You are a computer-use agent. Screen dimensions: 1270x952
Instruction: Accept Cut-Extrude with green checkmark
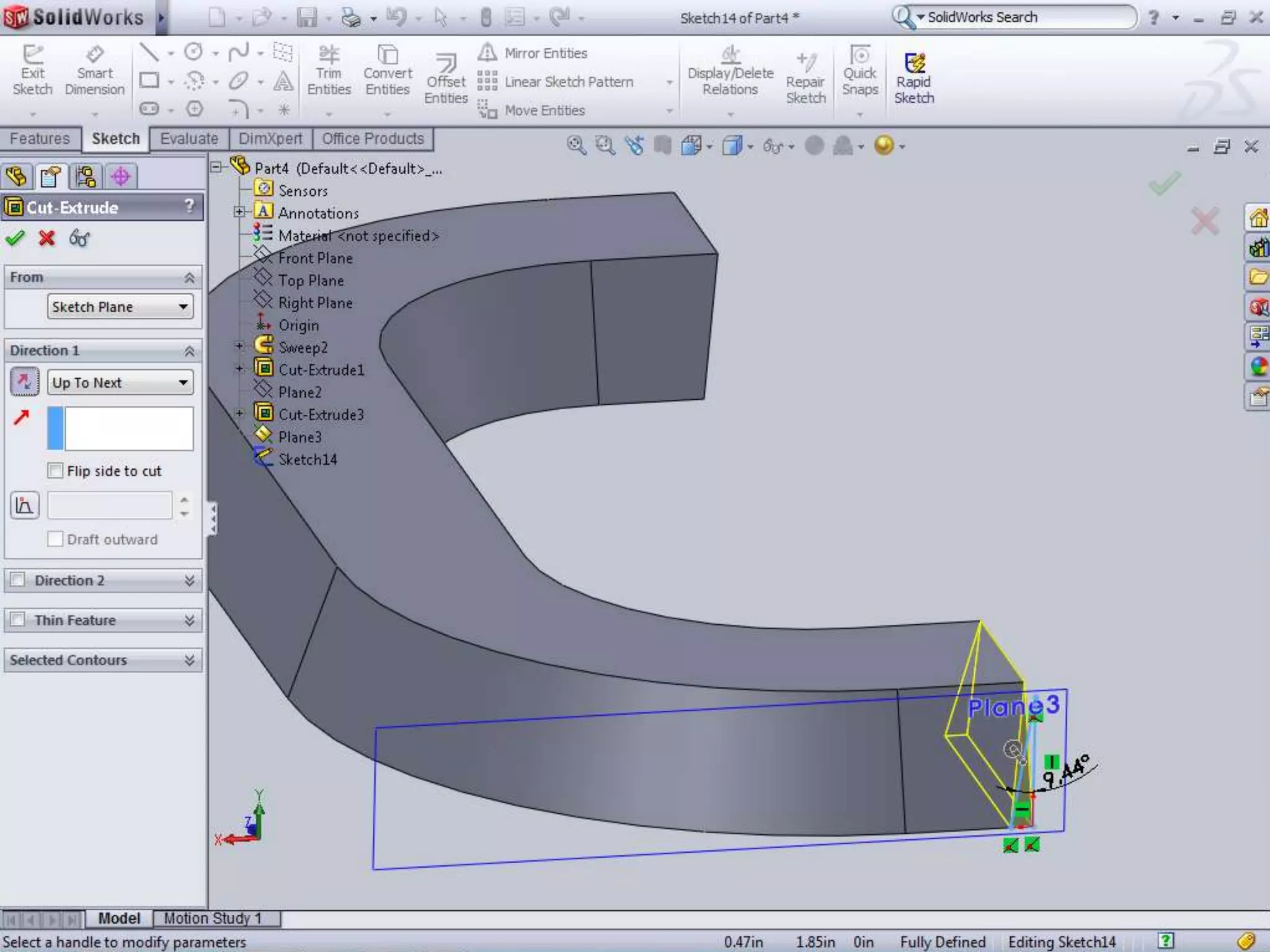(x=15, y=238)
